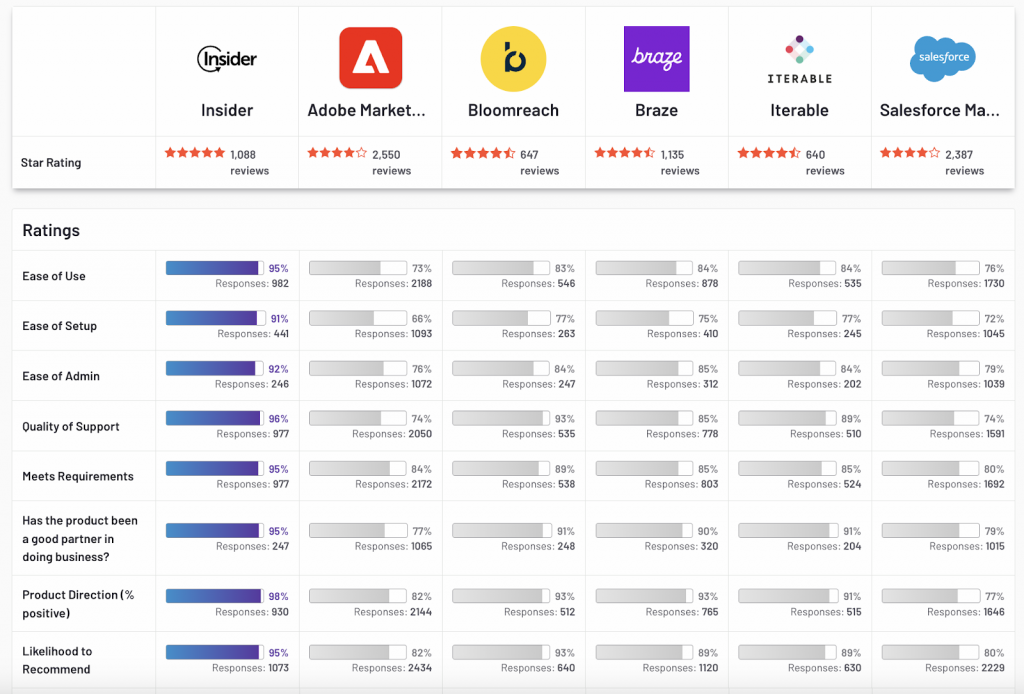Click the yellow Bloomreach logo

513,59
